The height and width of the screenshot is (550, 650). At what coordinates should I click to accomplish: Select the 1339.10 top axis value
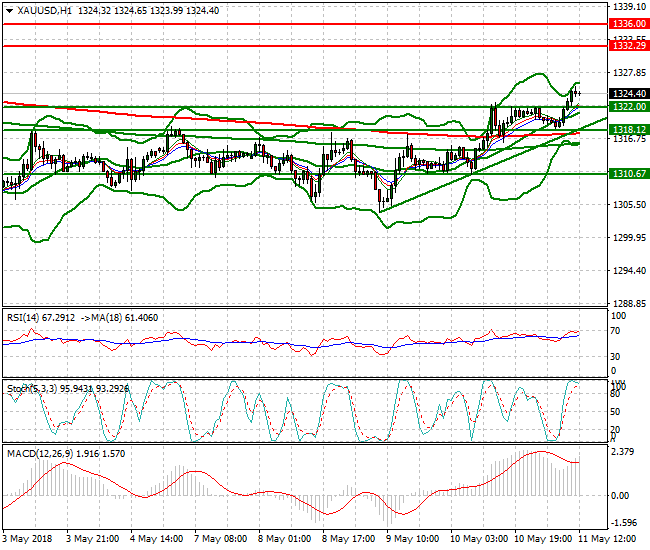pos(629,7)
